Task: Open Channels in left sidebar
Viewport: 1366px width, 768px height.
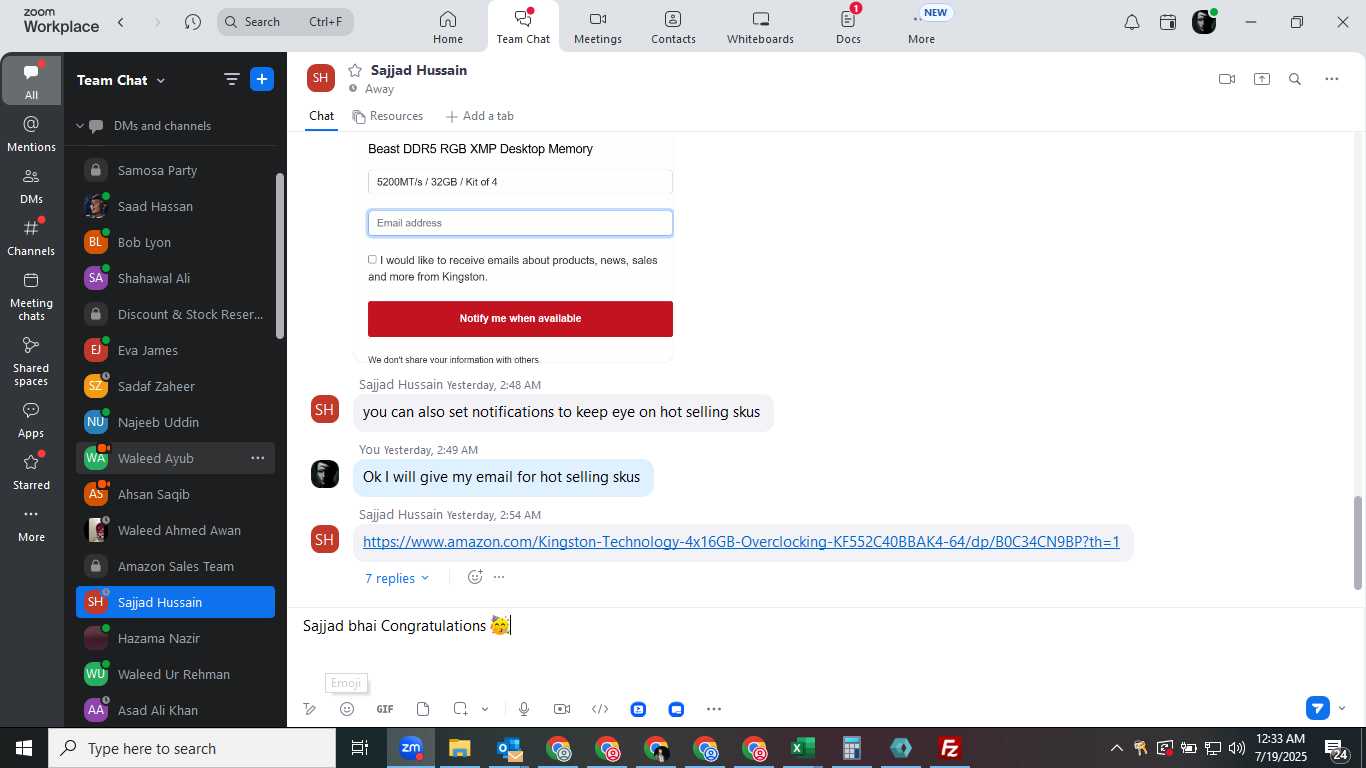Action: click(x=31, y=237)
